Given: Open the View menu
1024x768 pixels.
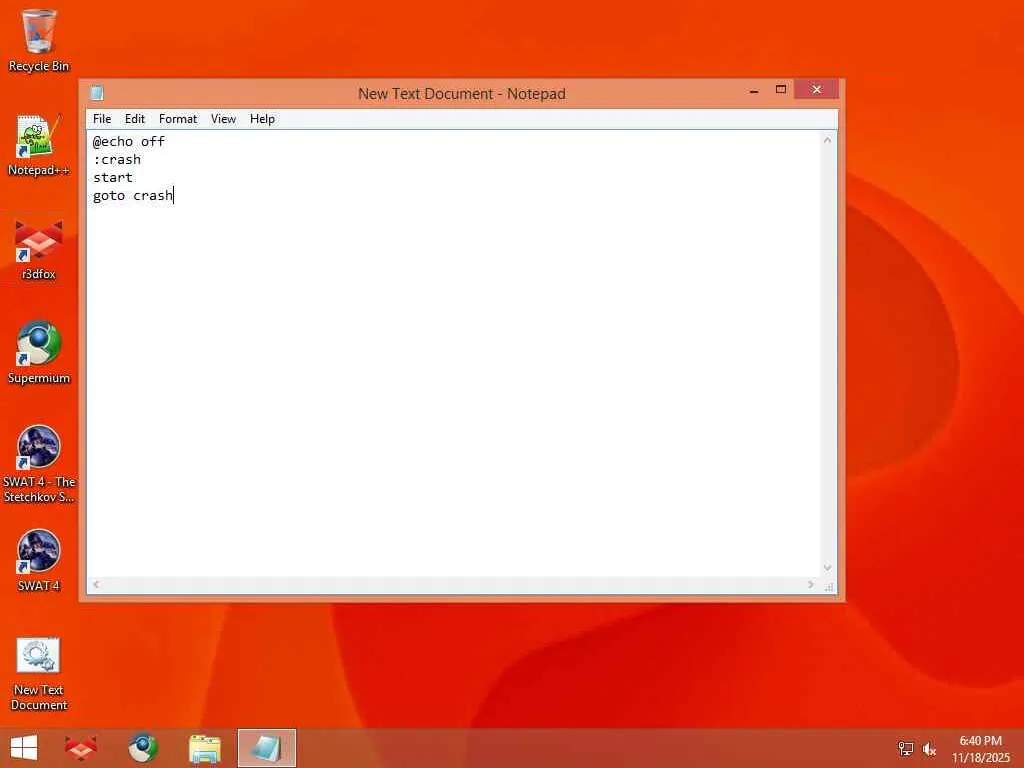Looking at the screenshot, I should click(223, 119).
